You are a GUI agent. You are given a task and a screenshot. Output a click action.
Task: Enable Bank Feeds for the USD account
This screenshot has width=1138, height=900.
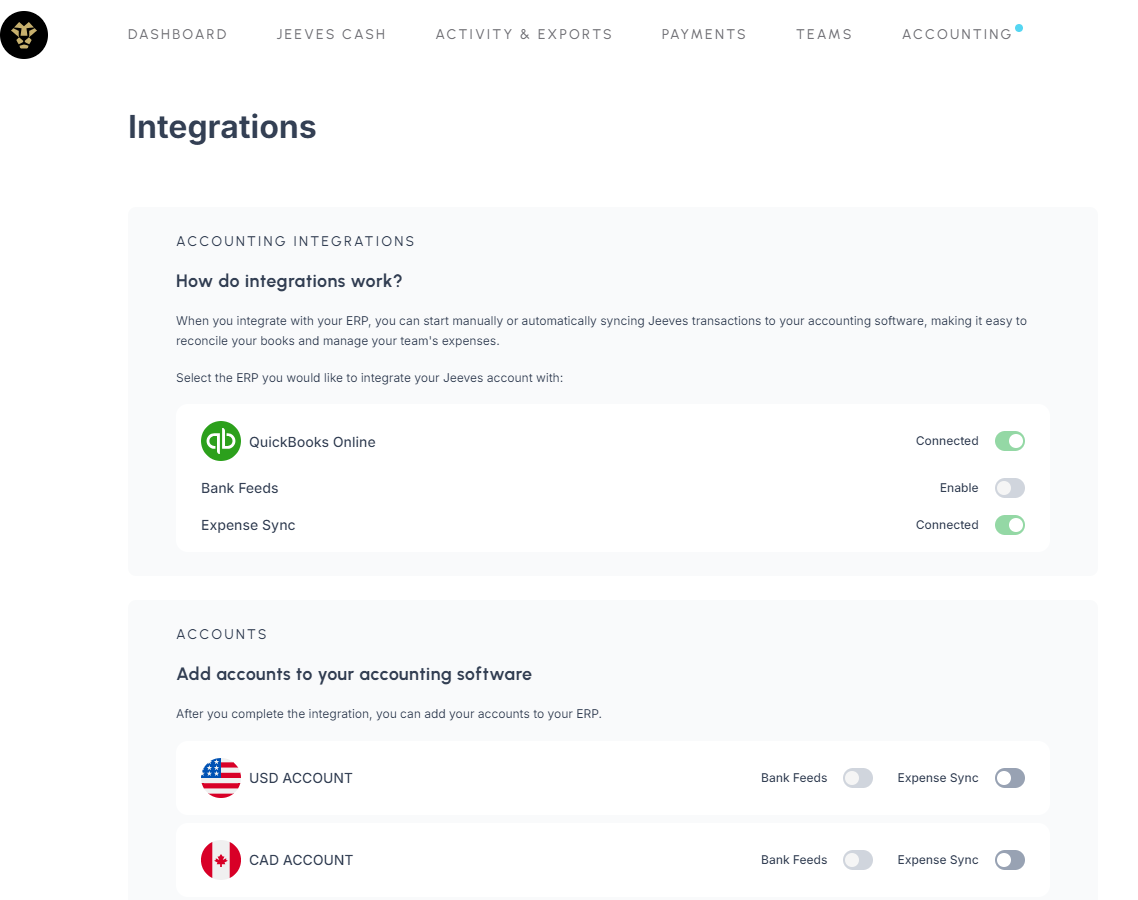point(857,777)
